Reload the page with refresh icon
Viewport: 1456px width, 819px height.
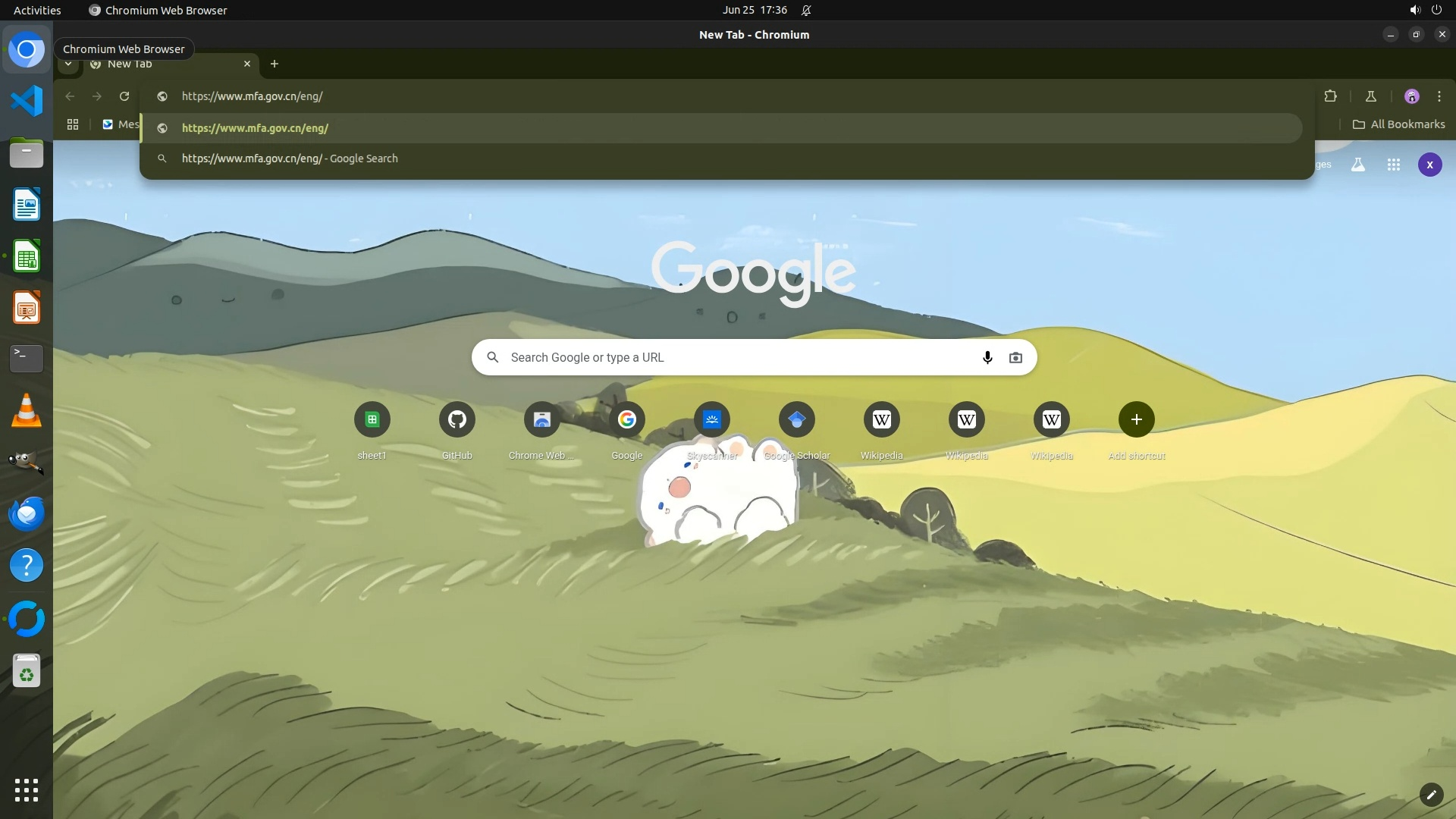point(124,96)
